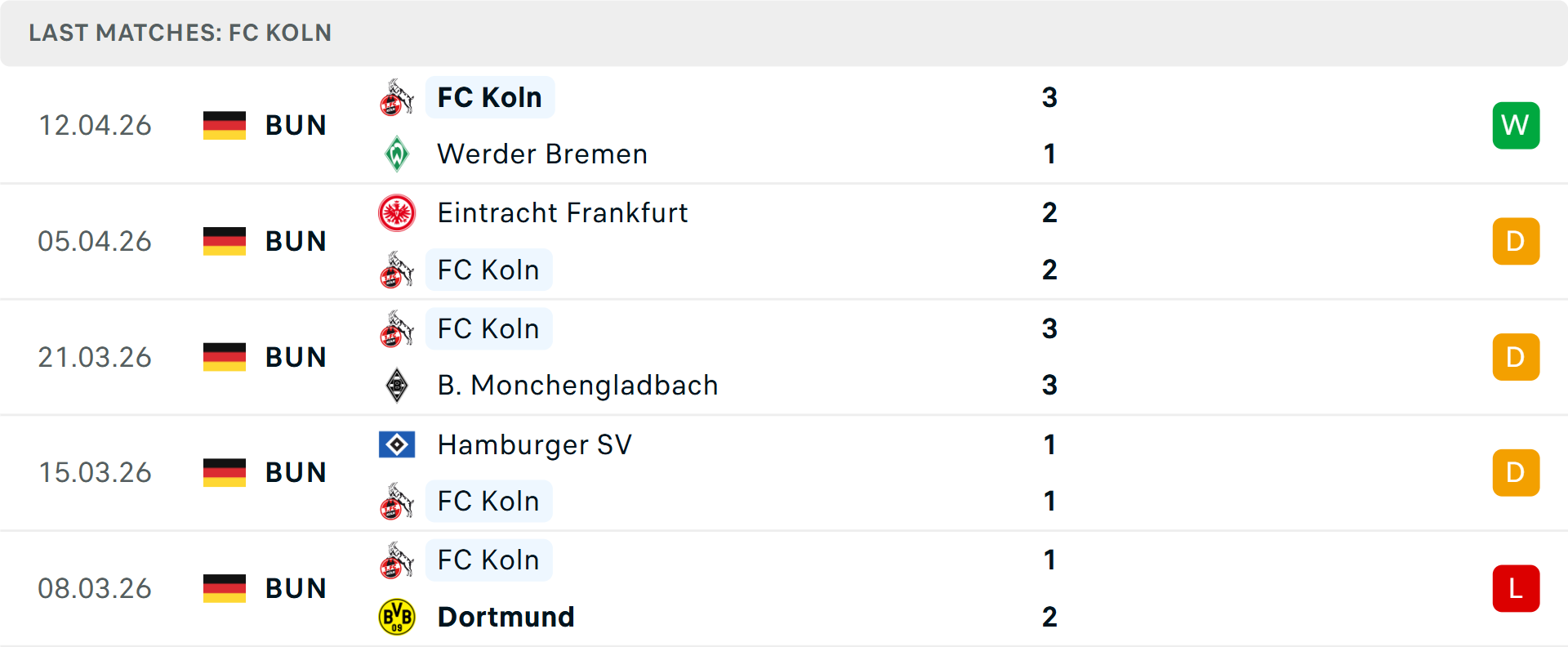Viewport: 1568px width, 647px height.
Task: Click German flag beside 05.04.26 match
Action: tap(225, 241)
